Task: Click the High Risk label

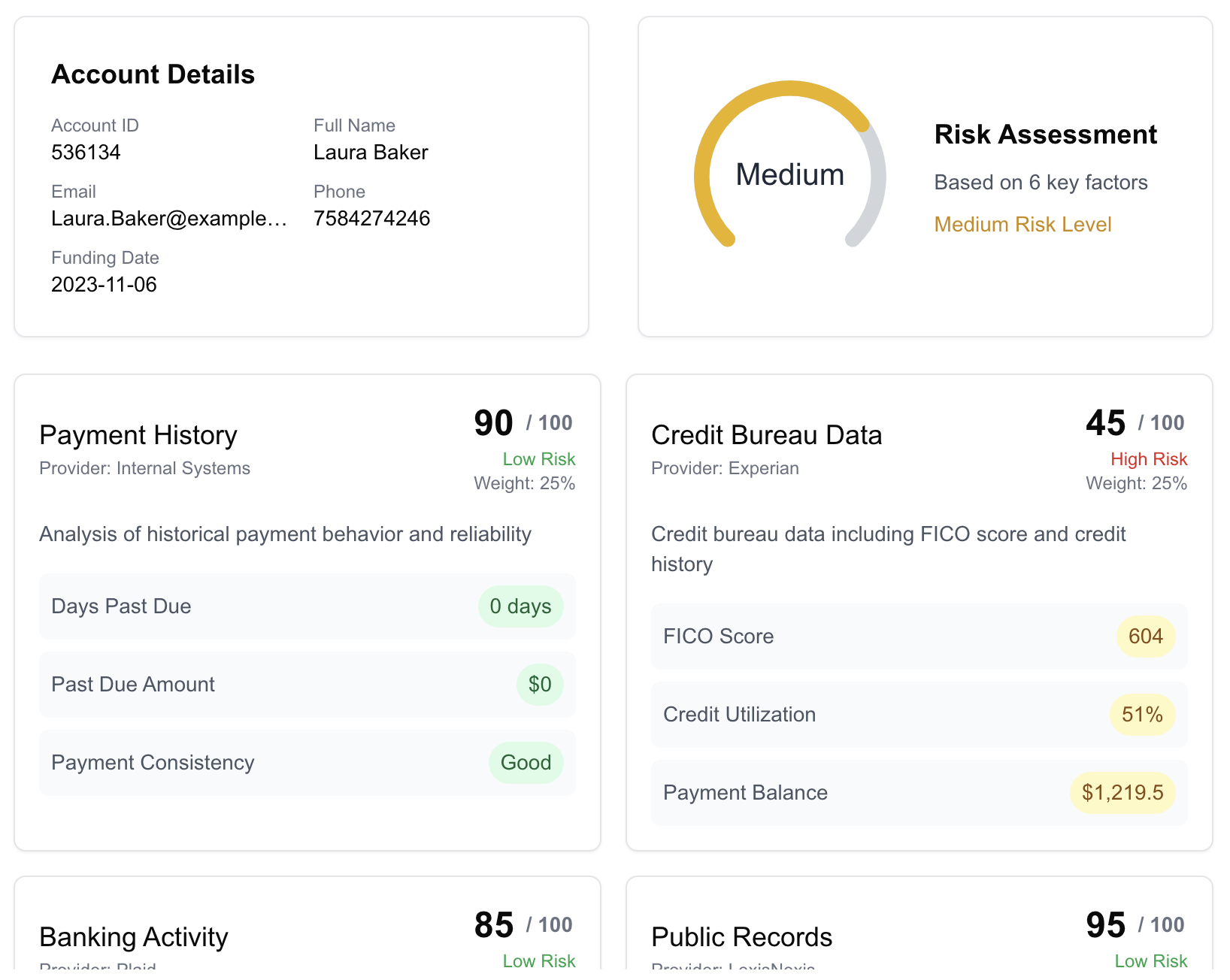Action: point(1149,459)
